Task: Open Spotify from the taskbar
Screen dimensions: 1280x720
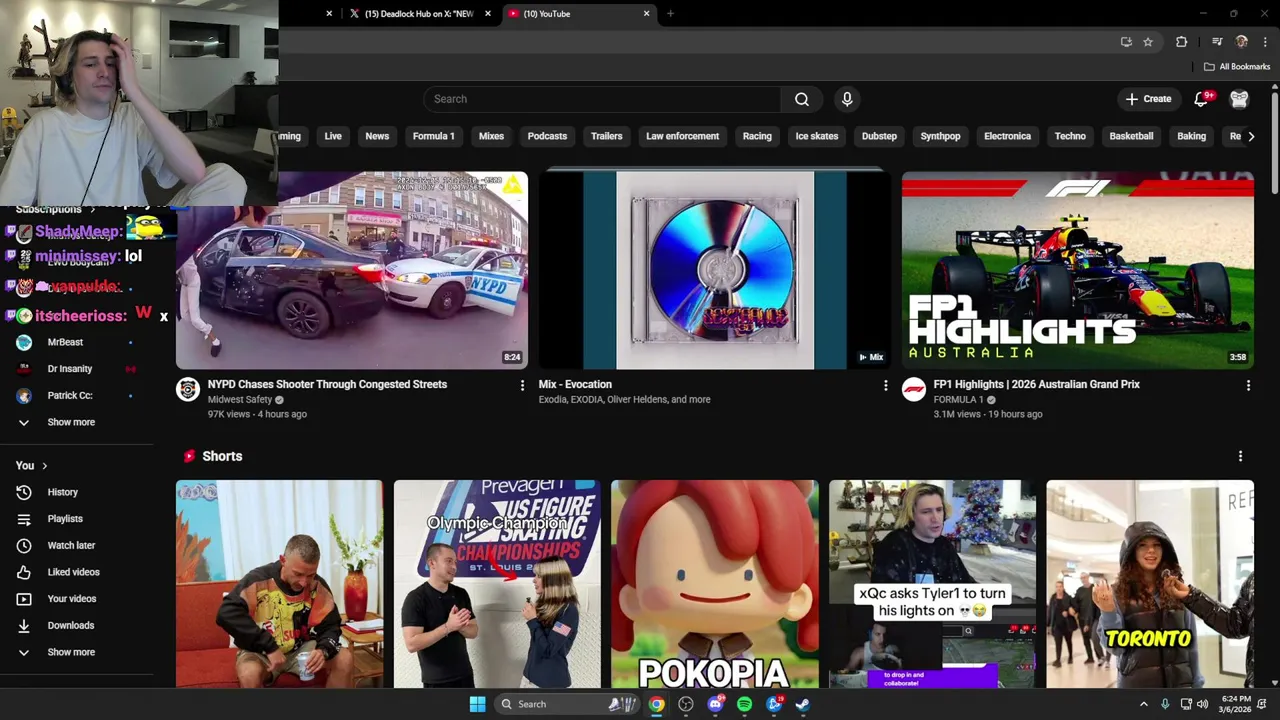Action: click(x=744, y=704)
